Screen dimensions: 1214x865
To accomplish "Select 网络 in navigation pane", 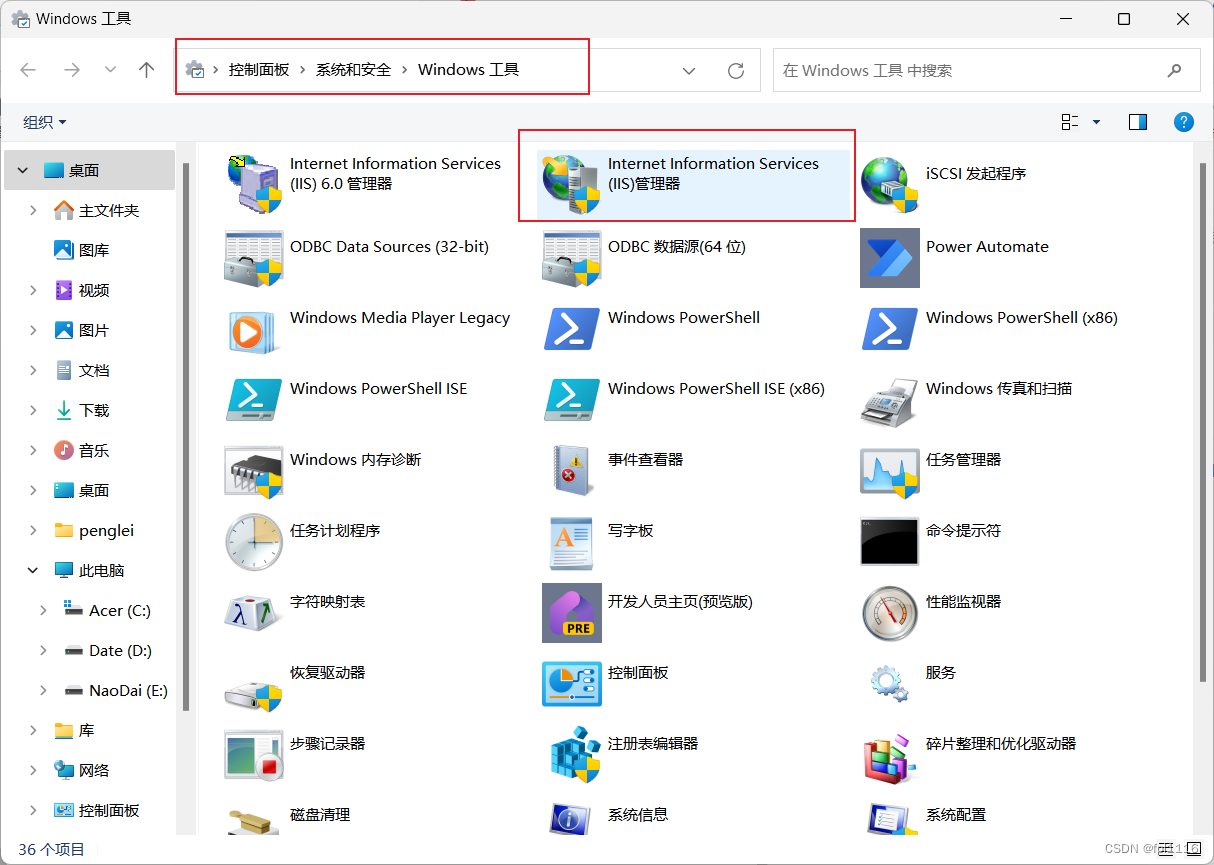I will click(94, 770).
